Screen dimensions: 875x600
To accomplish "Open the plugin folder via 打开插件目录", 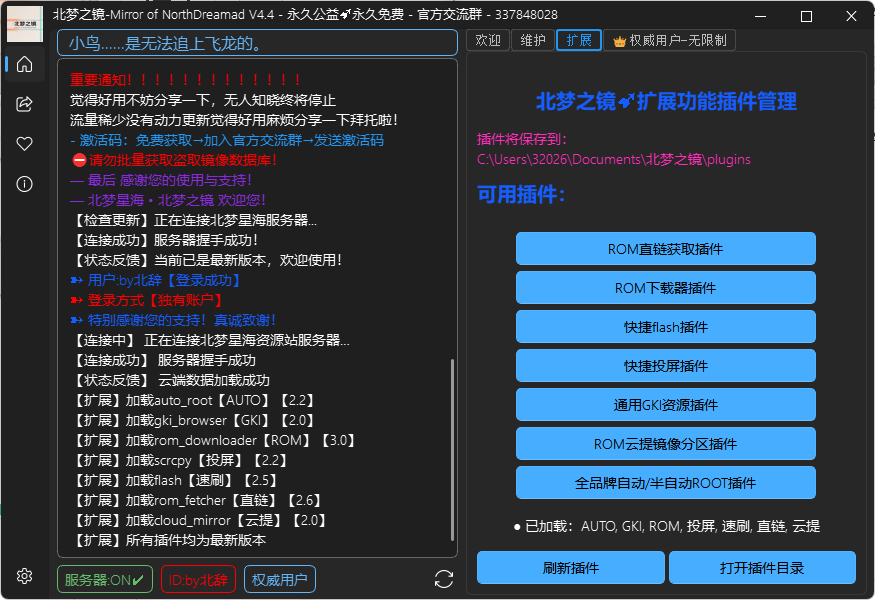I will pos(762,567).
